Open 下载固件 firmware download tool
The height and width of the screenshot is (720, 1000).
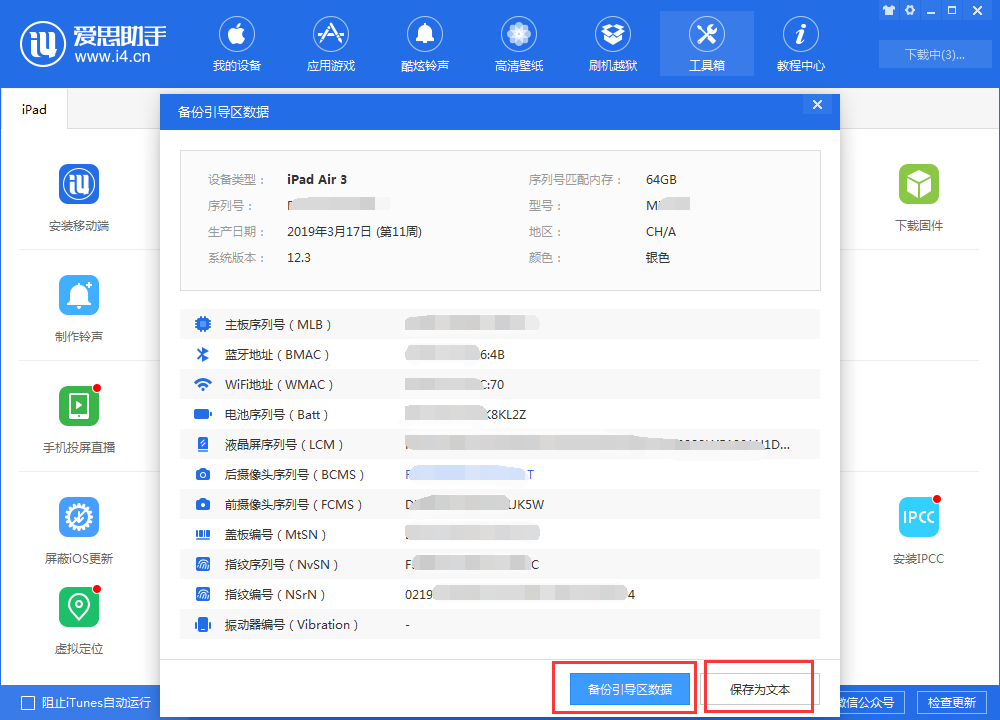(918, 198)
